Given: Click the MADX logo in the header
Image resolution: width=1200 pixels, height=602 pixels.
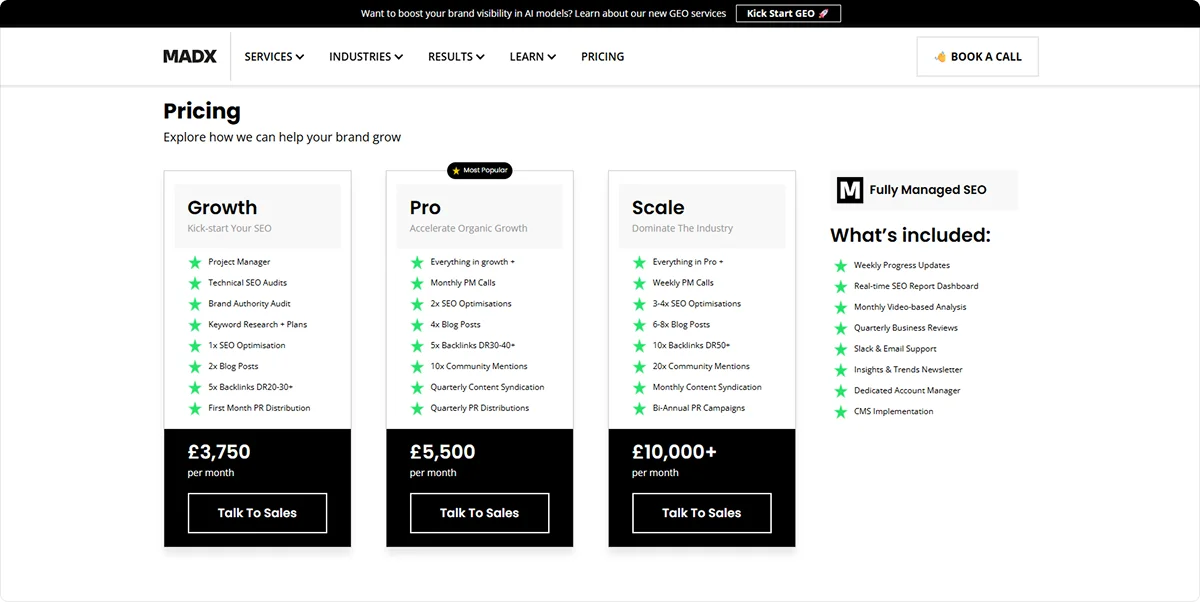Looking at the screenshot, I should click(x=190, y=56).
